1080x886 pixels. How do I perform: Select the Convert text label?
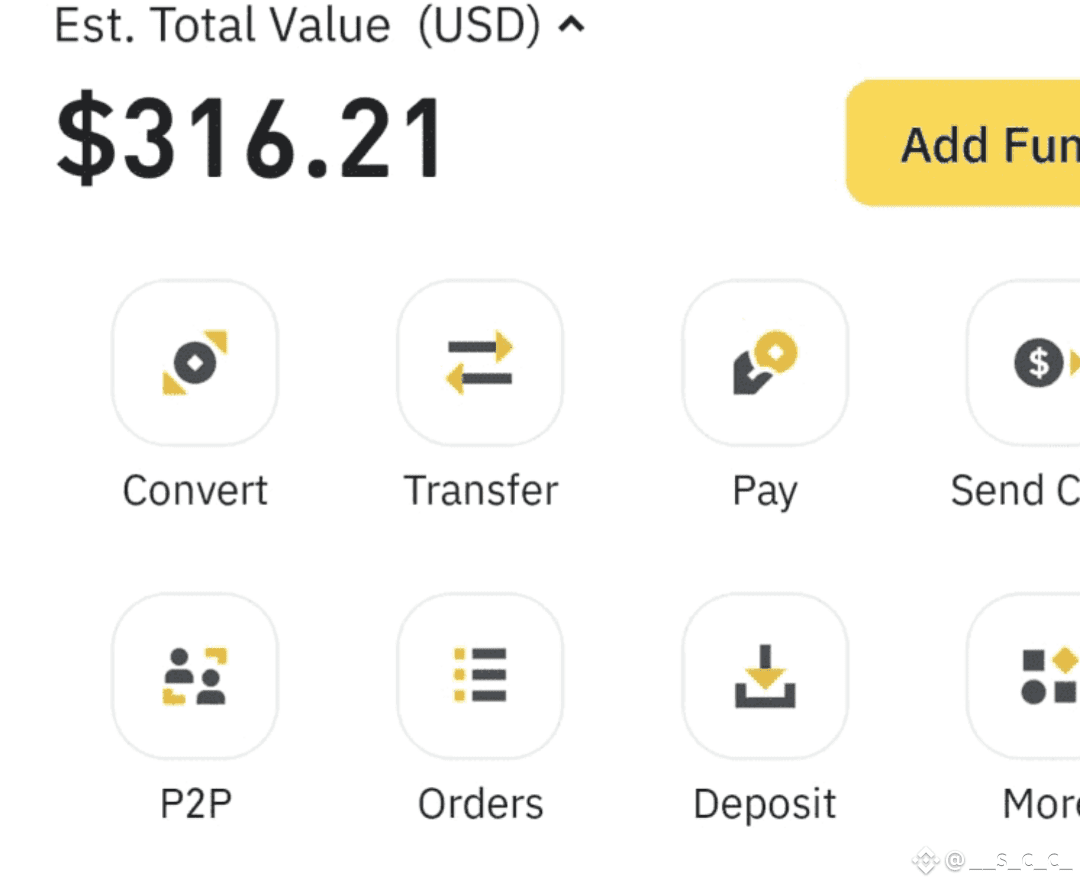click(195, 491)
